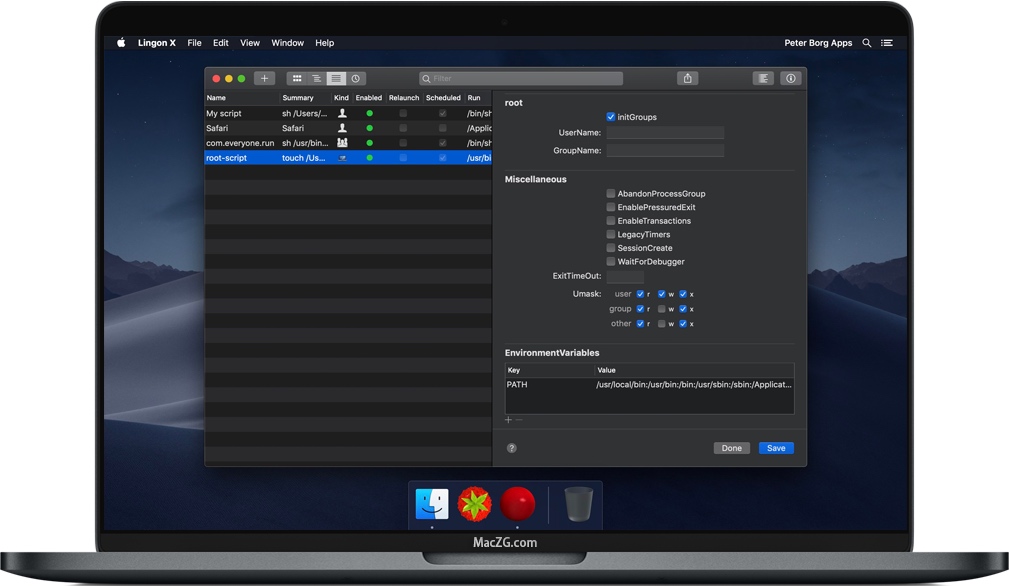Open the clock schedule view icon
The width and height of the screenshot is (1009, 586).
coord(356,78)
